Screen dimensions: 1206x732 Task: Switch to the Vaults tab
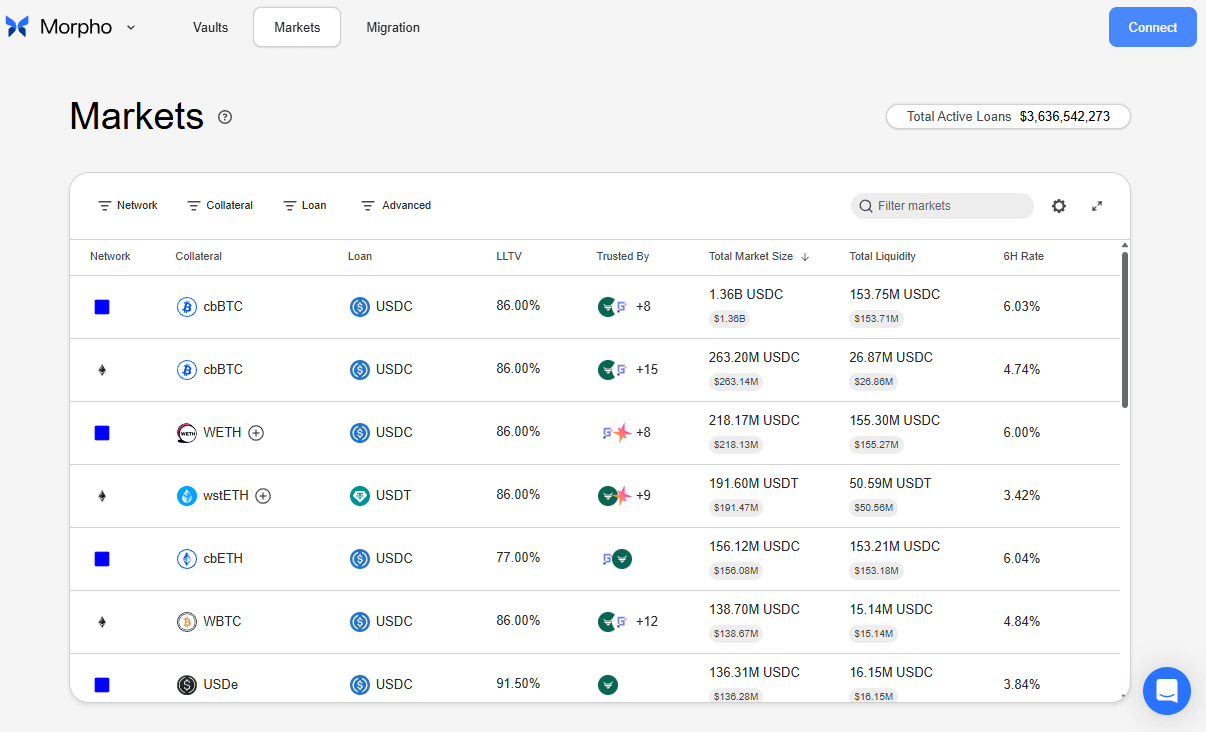(x=211, y=28)
